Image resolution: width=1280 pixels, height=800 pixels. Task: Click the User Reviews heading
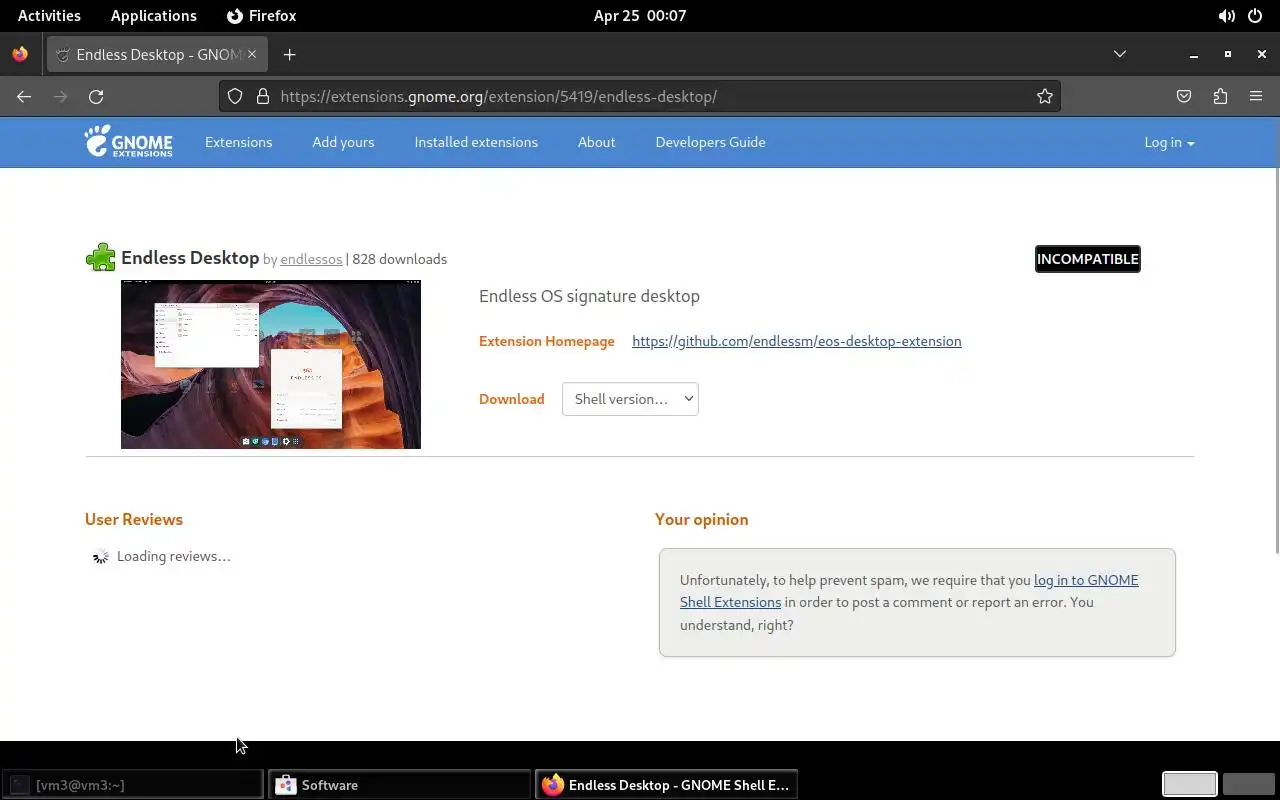tap(134, 519)
